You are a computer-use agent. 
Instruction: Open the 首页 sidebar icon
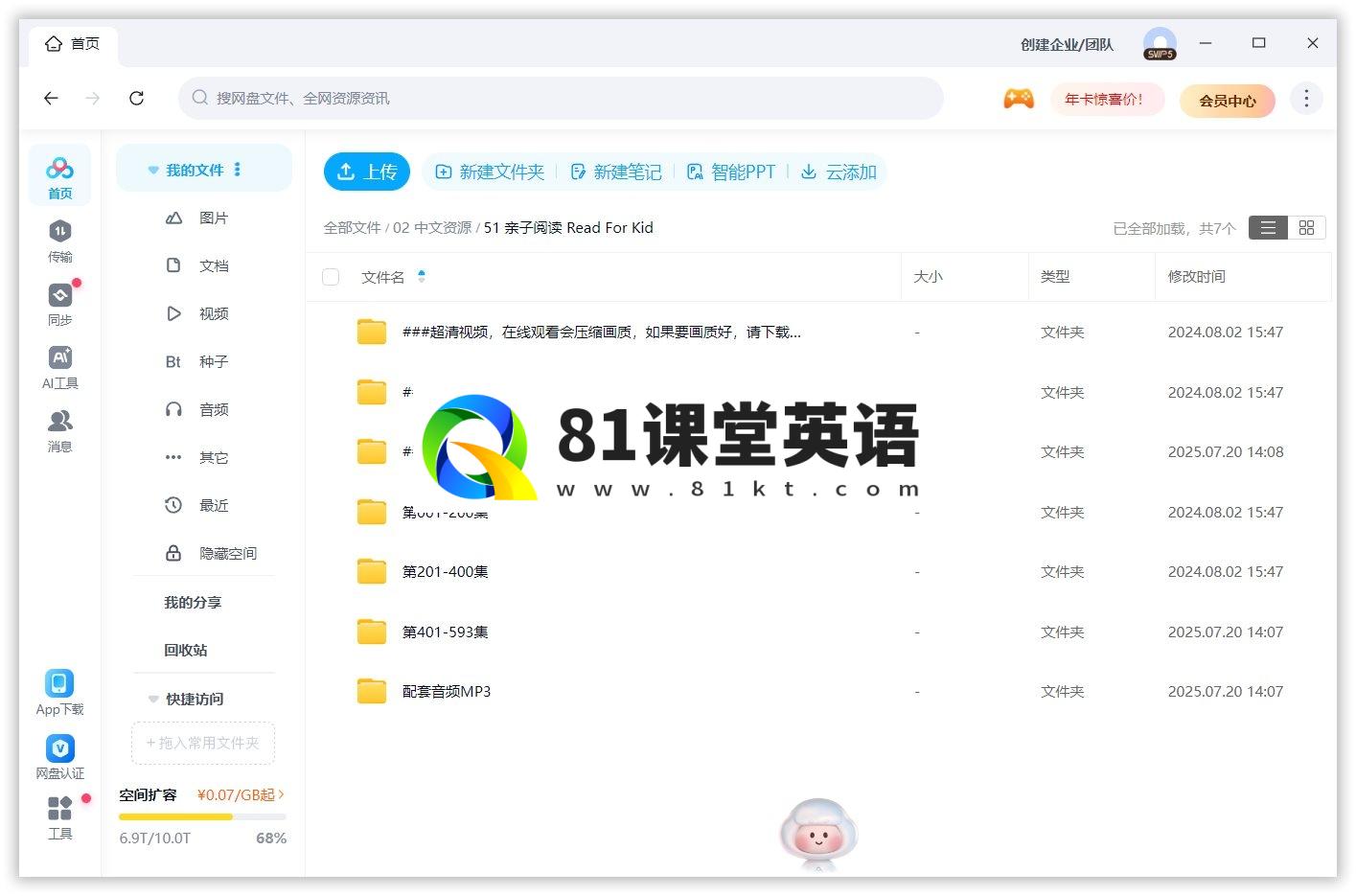click(59, 176)
